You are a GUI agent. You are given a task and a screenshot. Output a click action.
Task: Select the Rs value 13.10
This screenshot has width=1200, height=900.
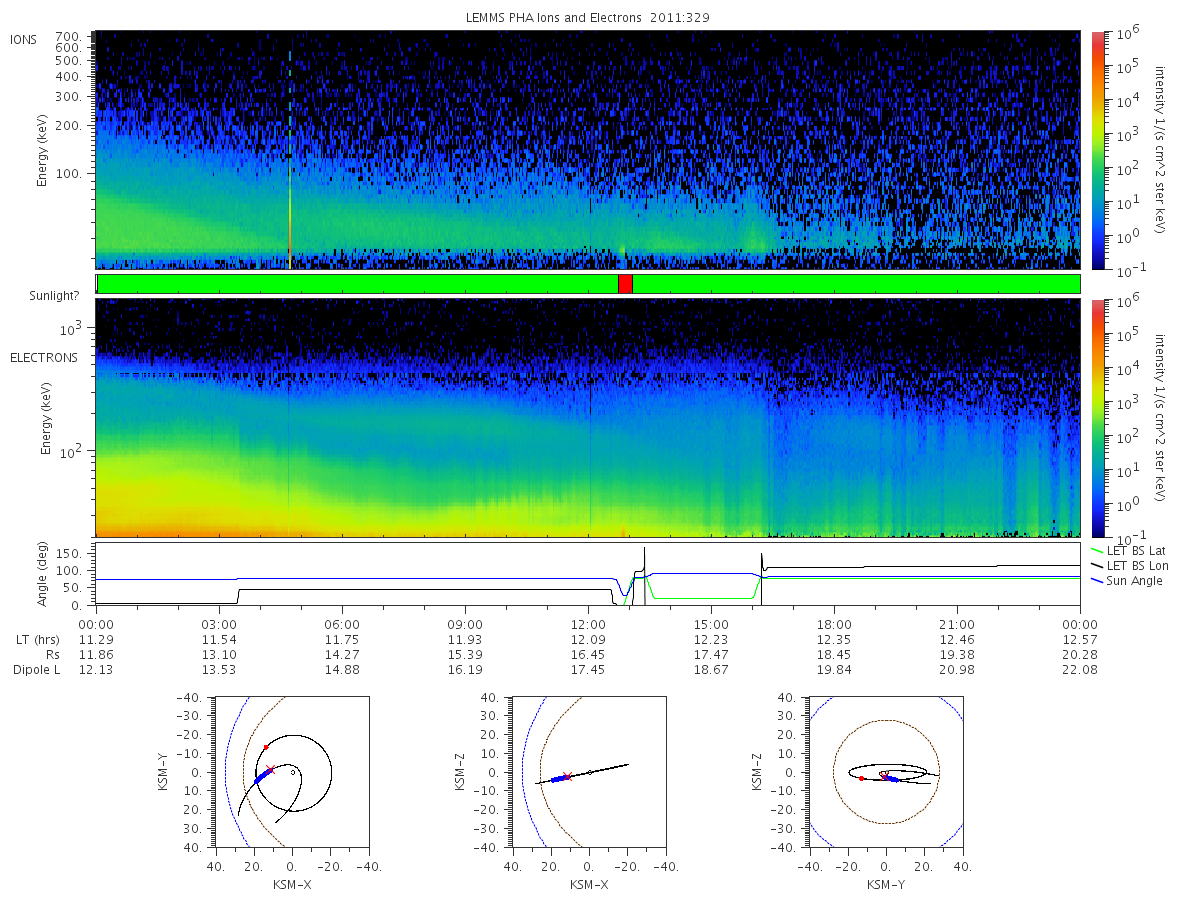219,654
